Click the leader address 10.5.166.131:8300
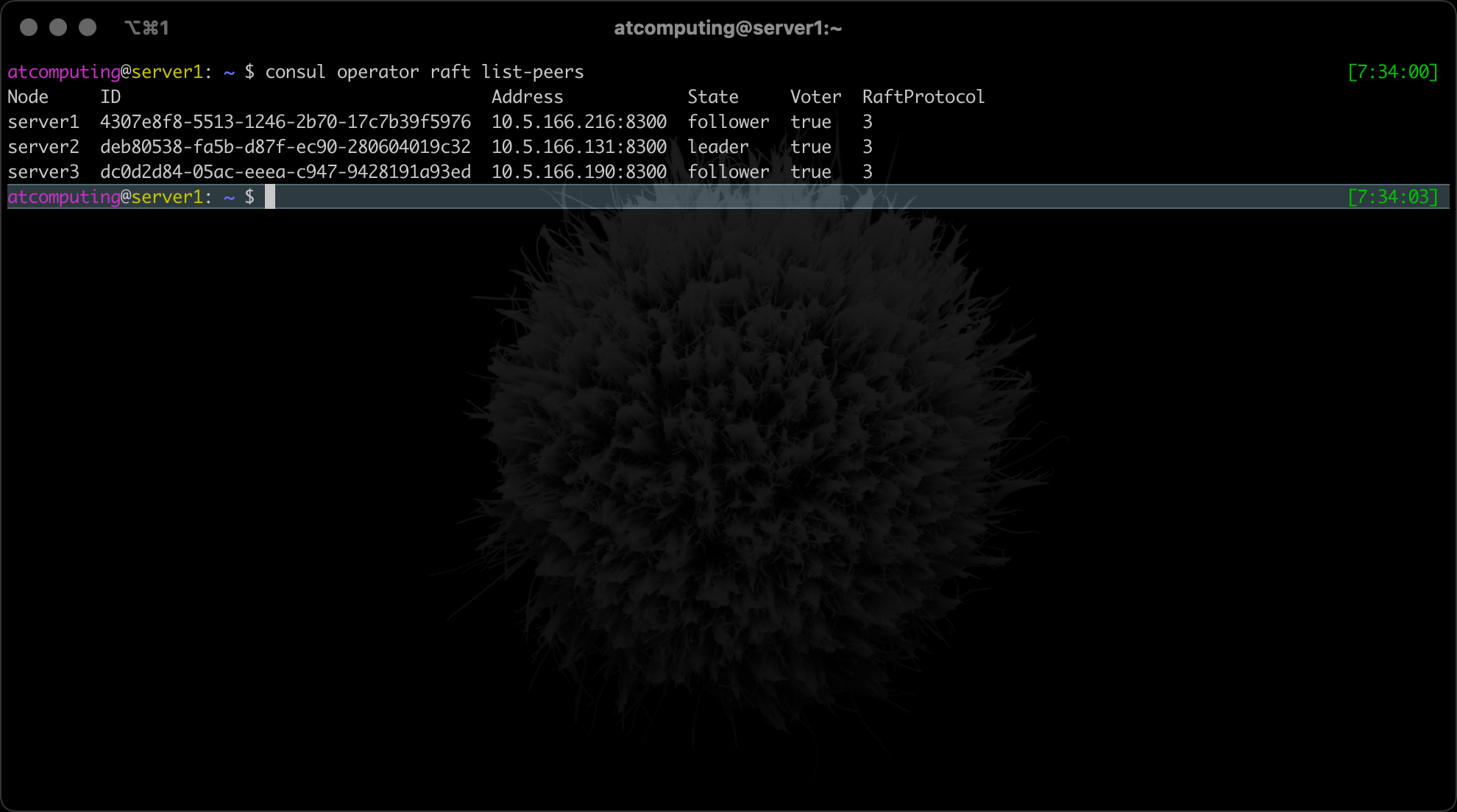Viewport: 1457px width, 812px height. point(579,147)
